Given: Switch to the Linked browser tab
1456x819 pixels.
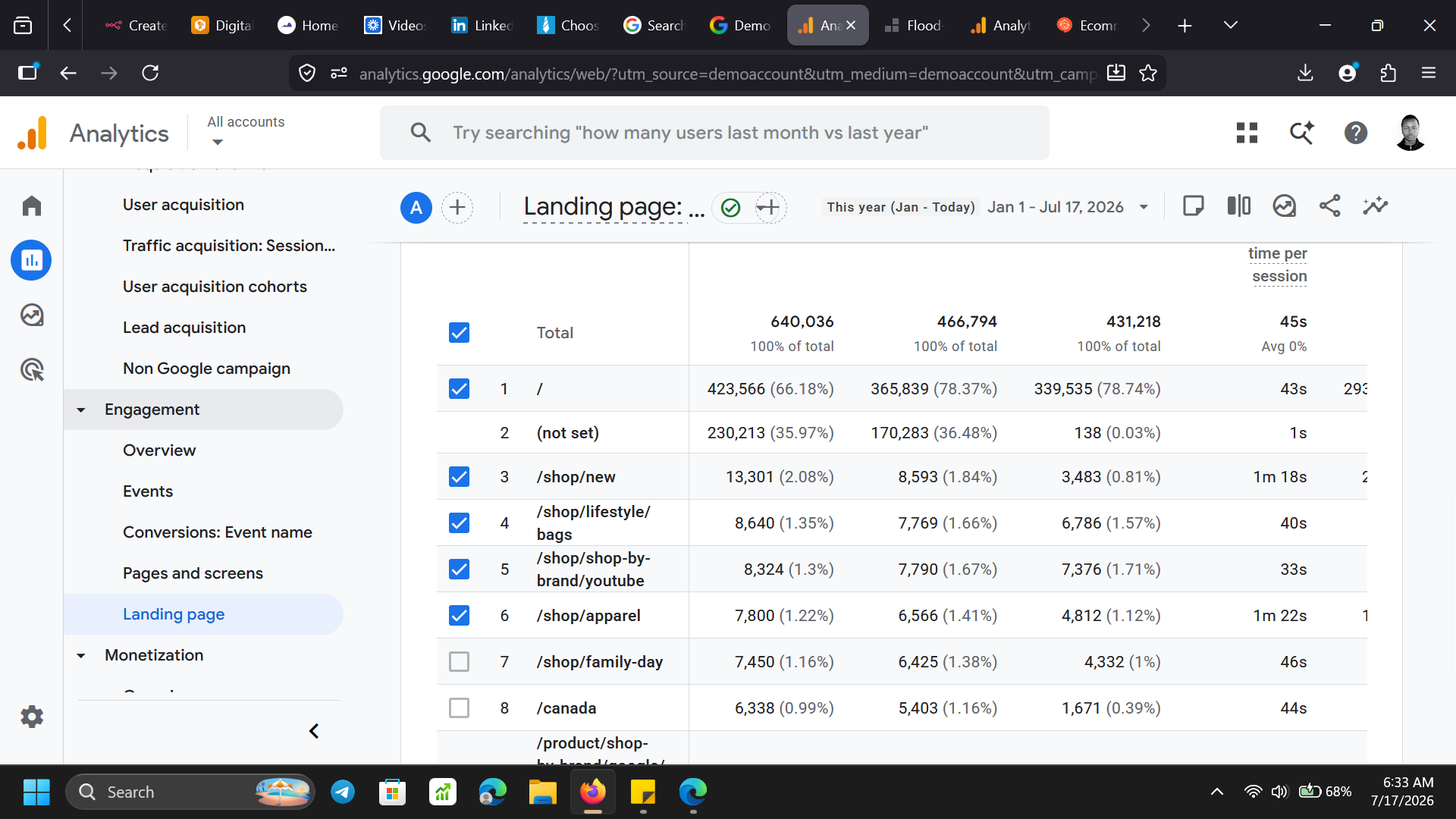Looking at the screenshot, I should 482,25.
